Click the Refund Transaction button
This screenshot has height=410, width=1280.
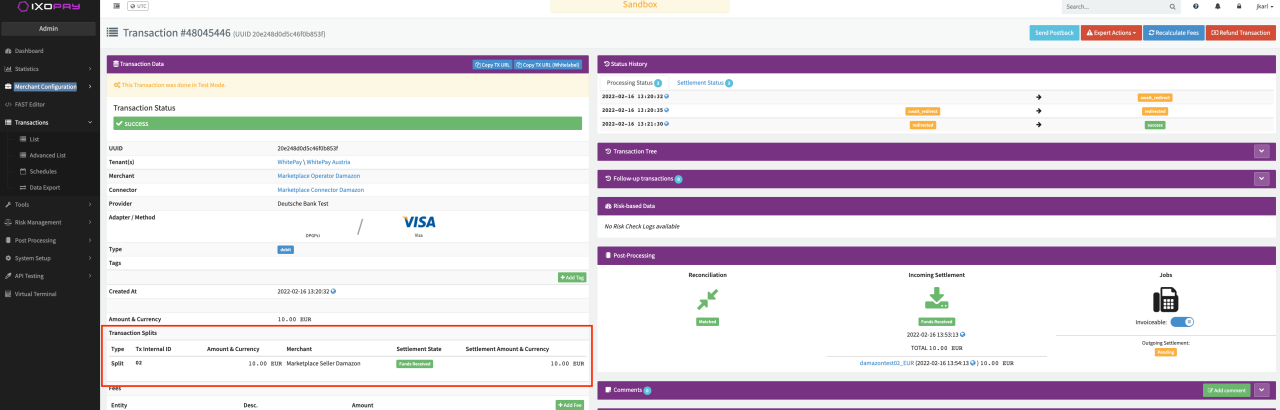tap(1240, 33)
